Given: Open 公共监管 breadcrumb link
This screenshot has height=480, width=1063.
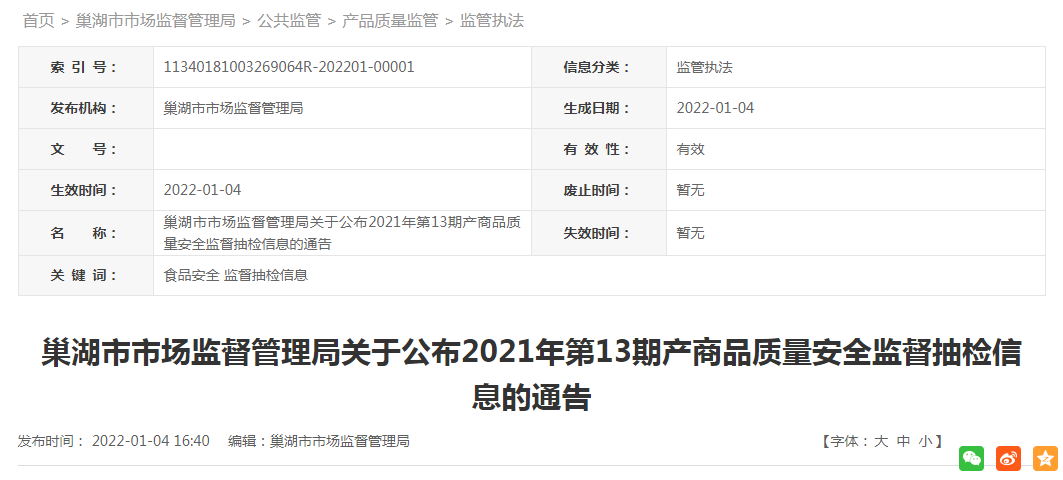Looking at the screenshot, I should (x=289, y=21).
